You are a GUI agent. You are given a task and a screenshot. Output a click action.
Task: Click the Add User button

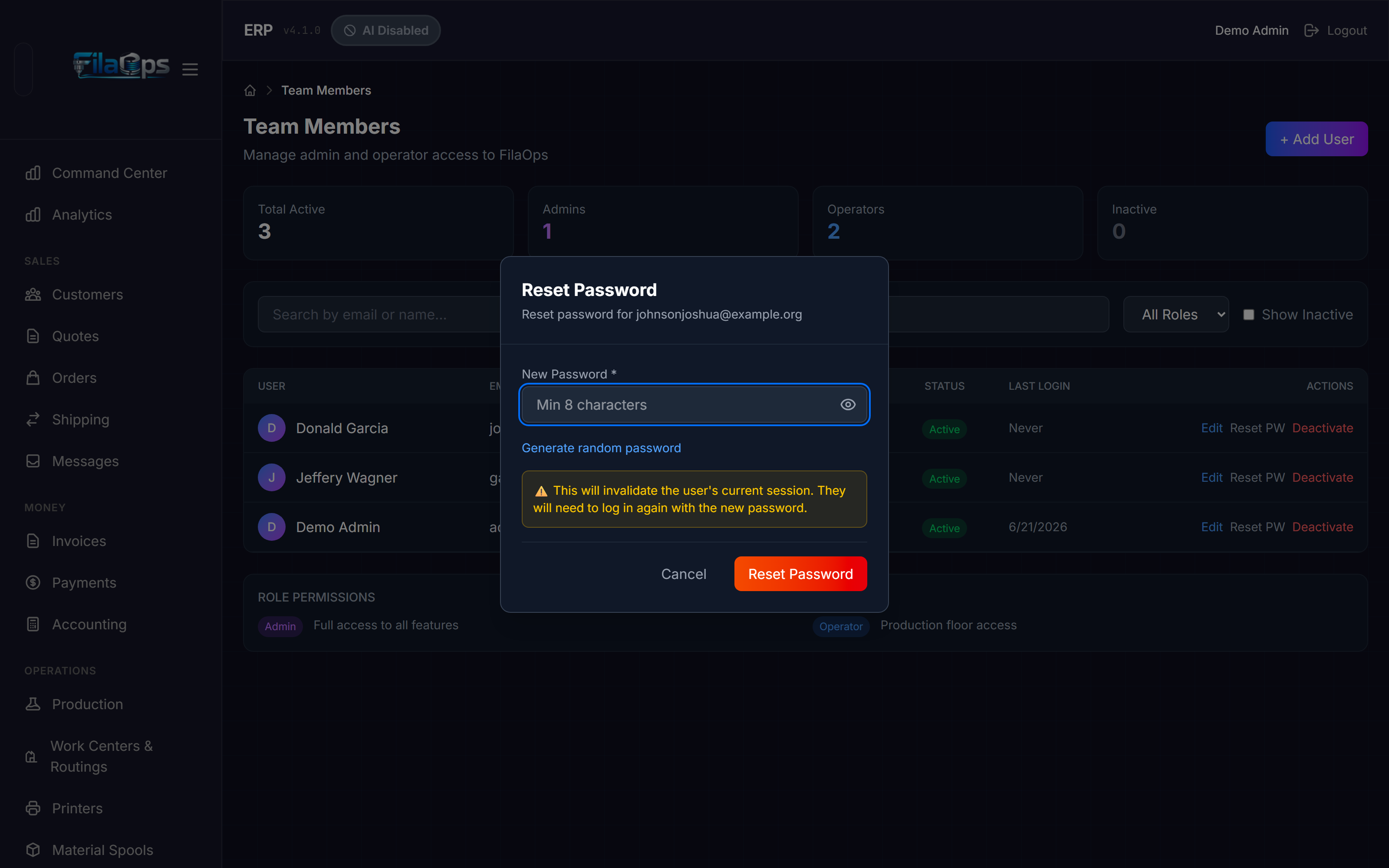pos(1316,139)
